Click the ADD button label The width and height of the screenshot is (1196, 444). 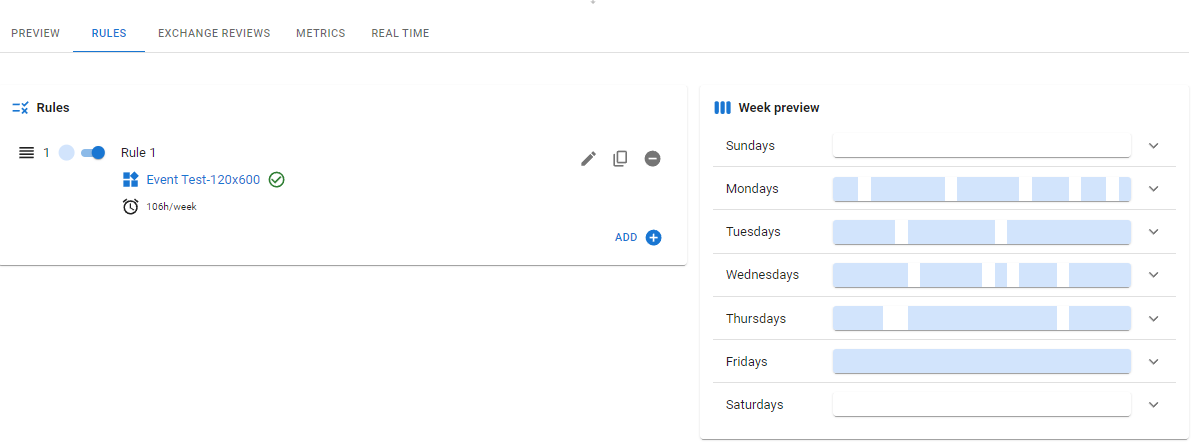pyautogui.click(x=626, y=238)
